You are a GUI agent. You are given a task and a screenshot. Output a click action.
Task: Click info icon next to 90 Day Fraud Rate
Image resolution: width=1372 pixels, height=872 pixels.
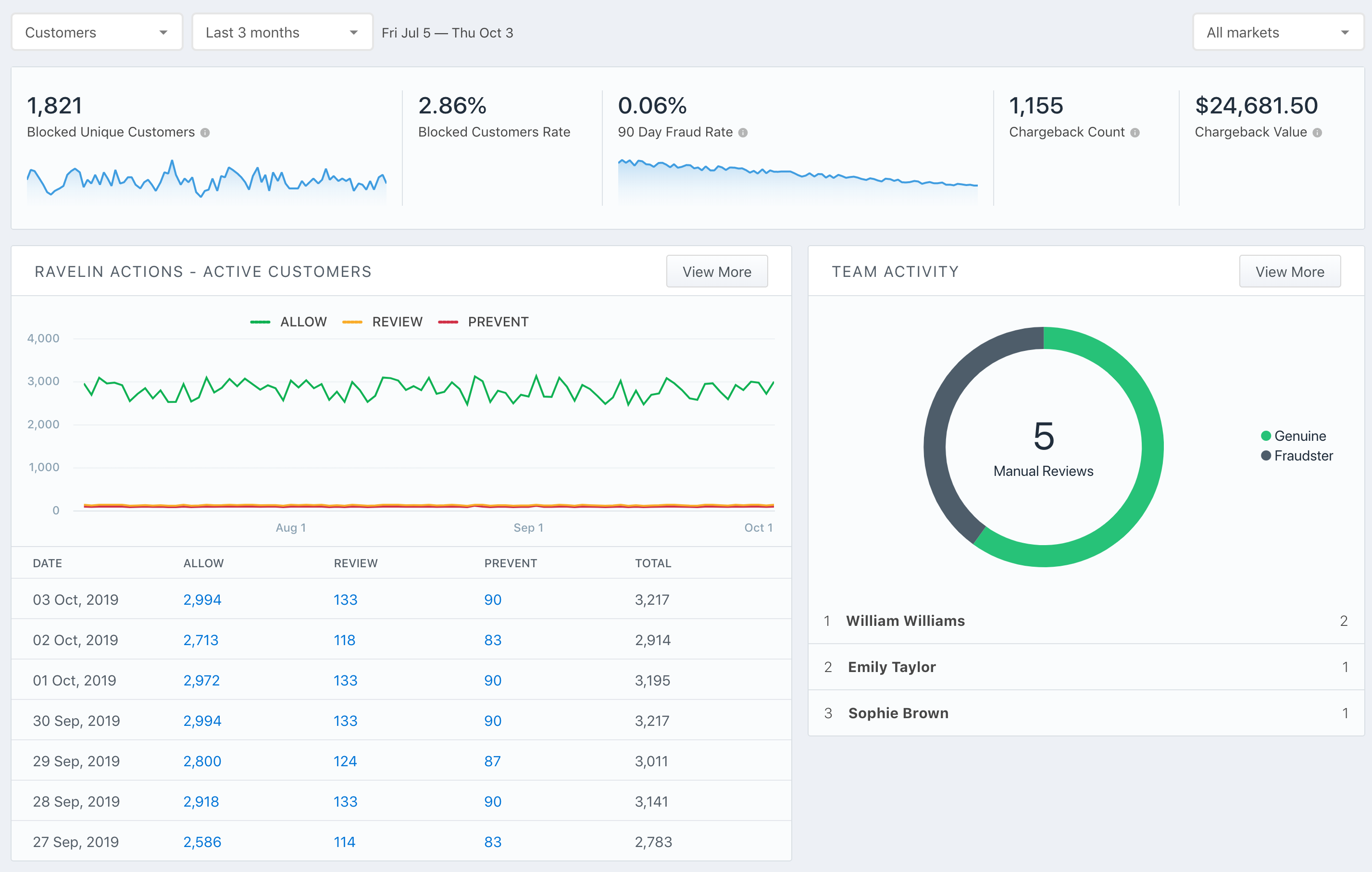743,133
